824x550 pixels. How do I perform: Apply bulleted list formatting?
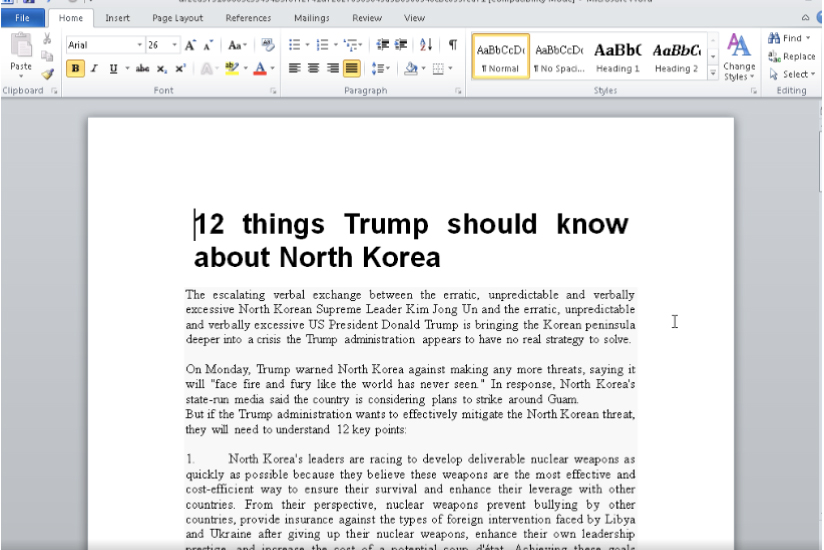point(294,45)
